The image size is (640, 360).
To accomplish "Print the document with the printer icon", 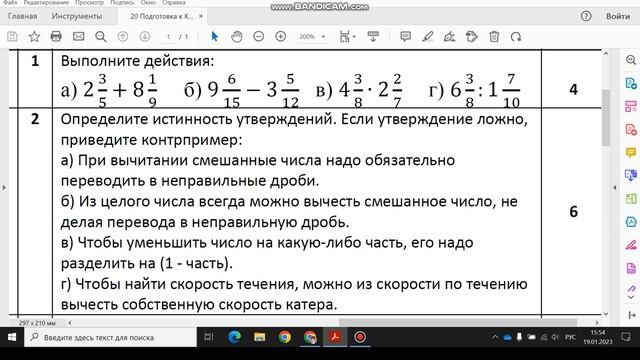I will 56,37.
